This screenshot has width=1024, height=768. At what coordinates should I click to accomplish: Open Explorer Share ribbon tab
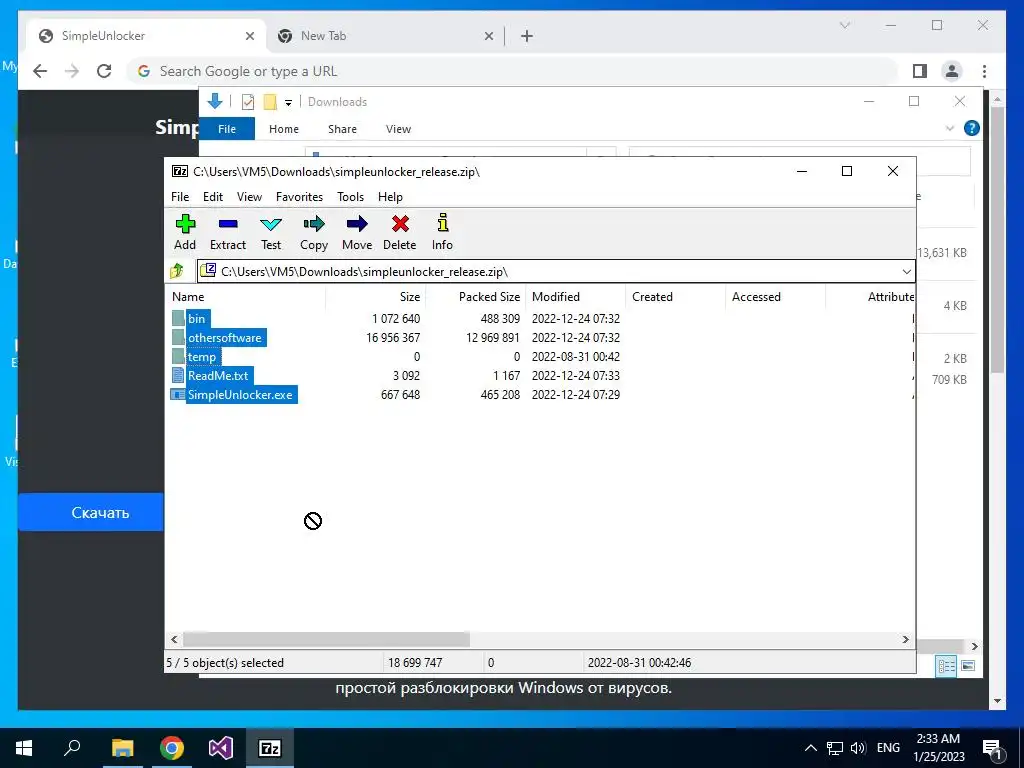(342, 129)
